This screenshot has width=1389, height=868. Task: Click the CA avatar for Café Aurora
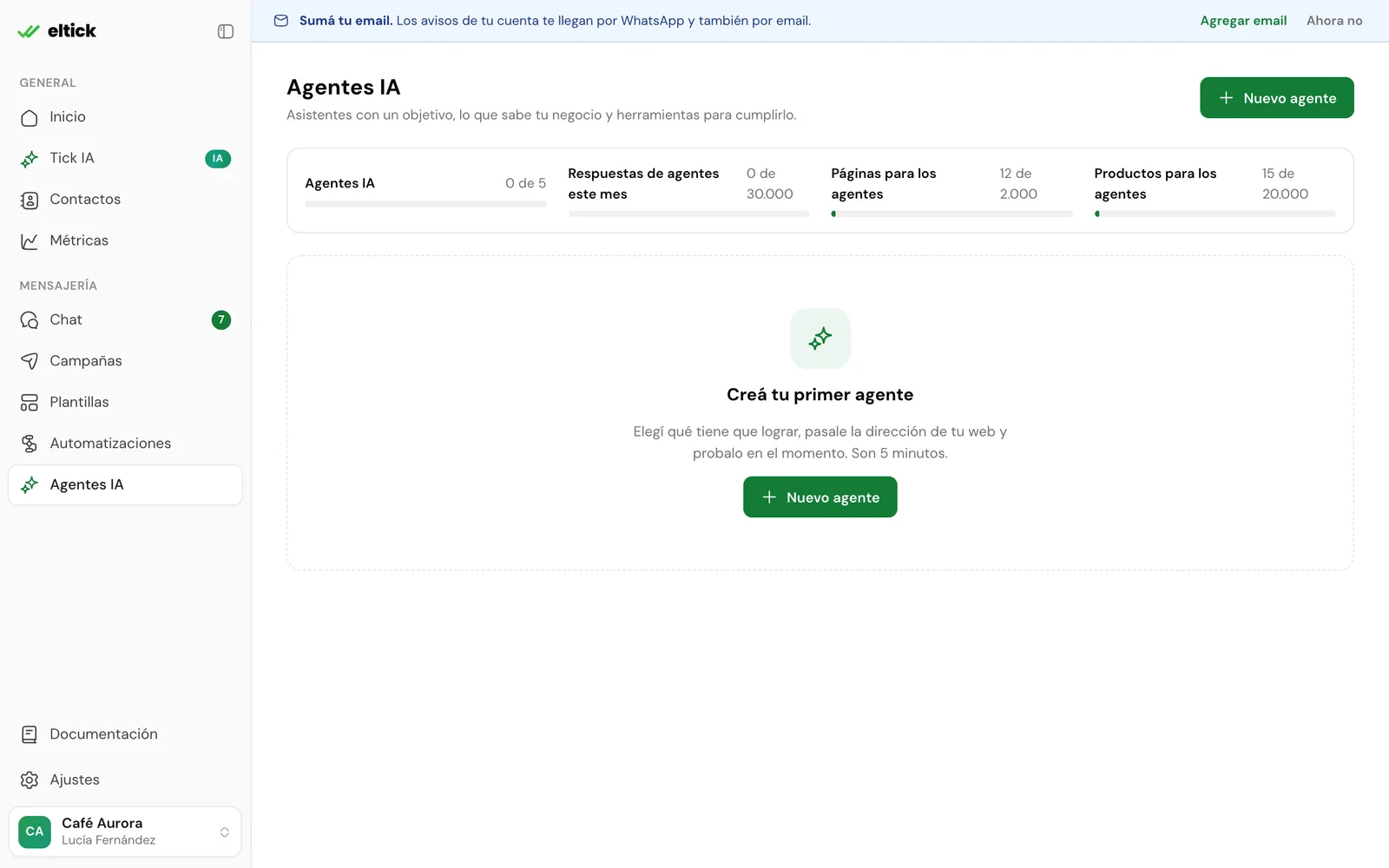35,832
